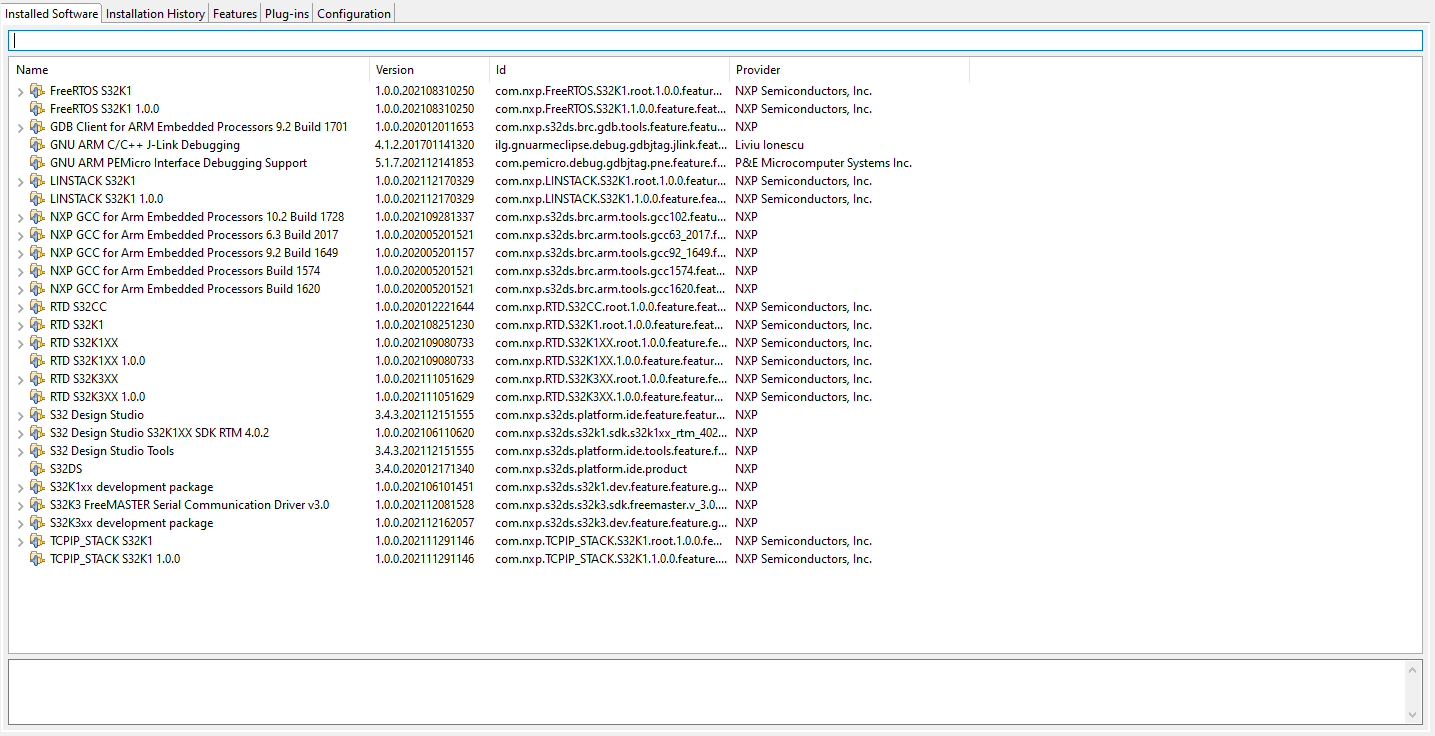Switch to the Installation History tab

(155, 13)
